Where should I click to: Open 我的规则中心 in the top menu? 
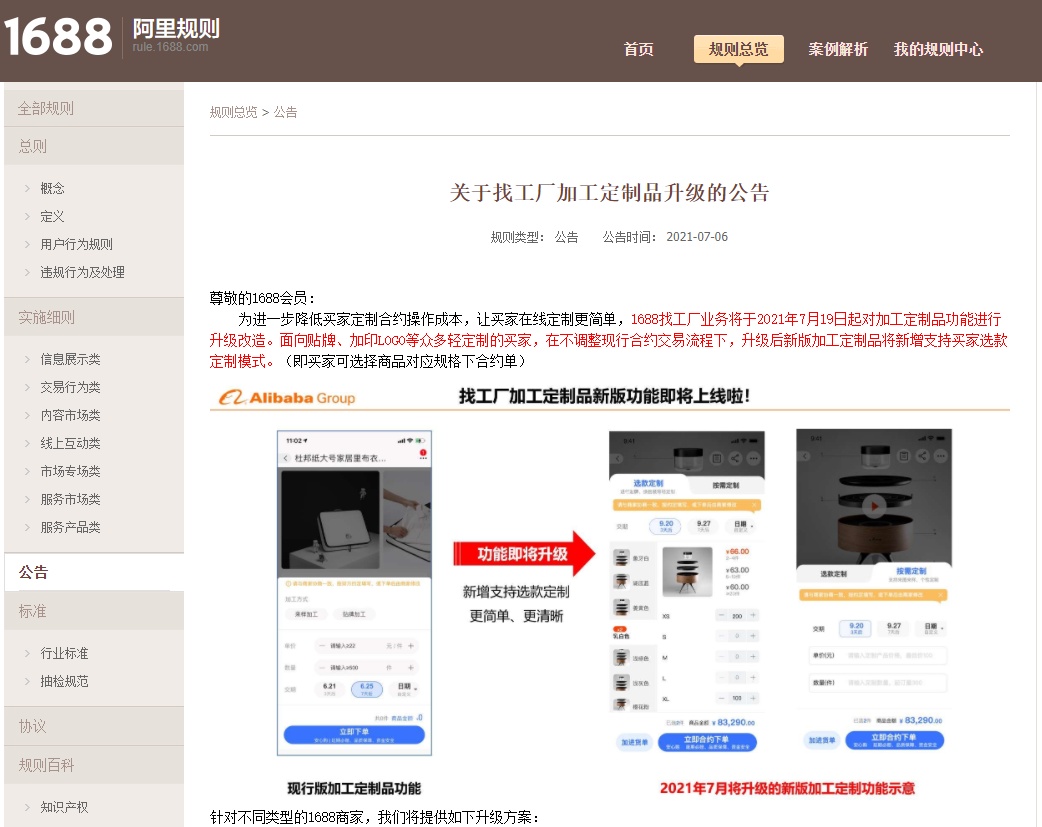click(938, 50)
